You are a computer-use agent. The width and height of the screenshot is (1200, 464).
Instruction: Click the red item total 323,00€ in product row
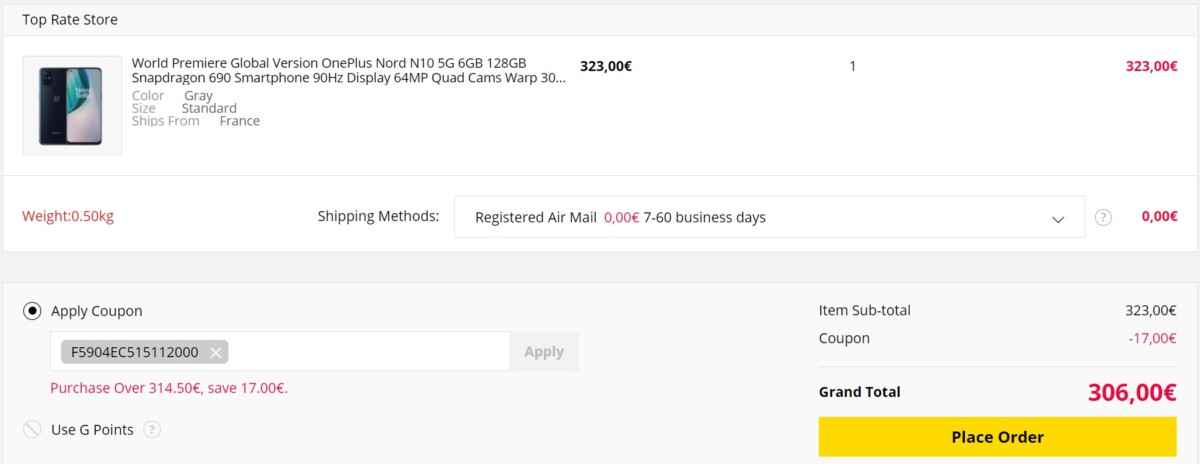pos(1152,66)
